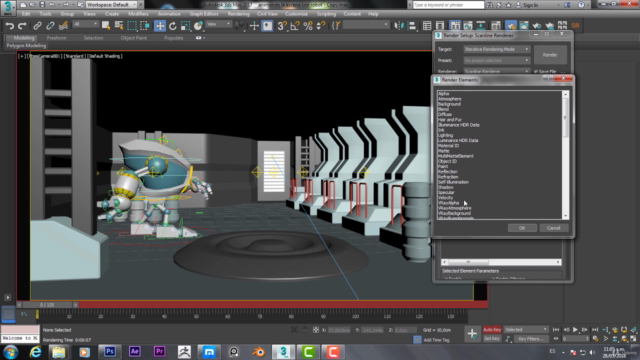Click the time slider handle 0 / 135
This screenshot has height=360, width=640.
click(x=47, y=305)
